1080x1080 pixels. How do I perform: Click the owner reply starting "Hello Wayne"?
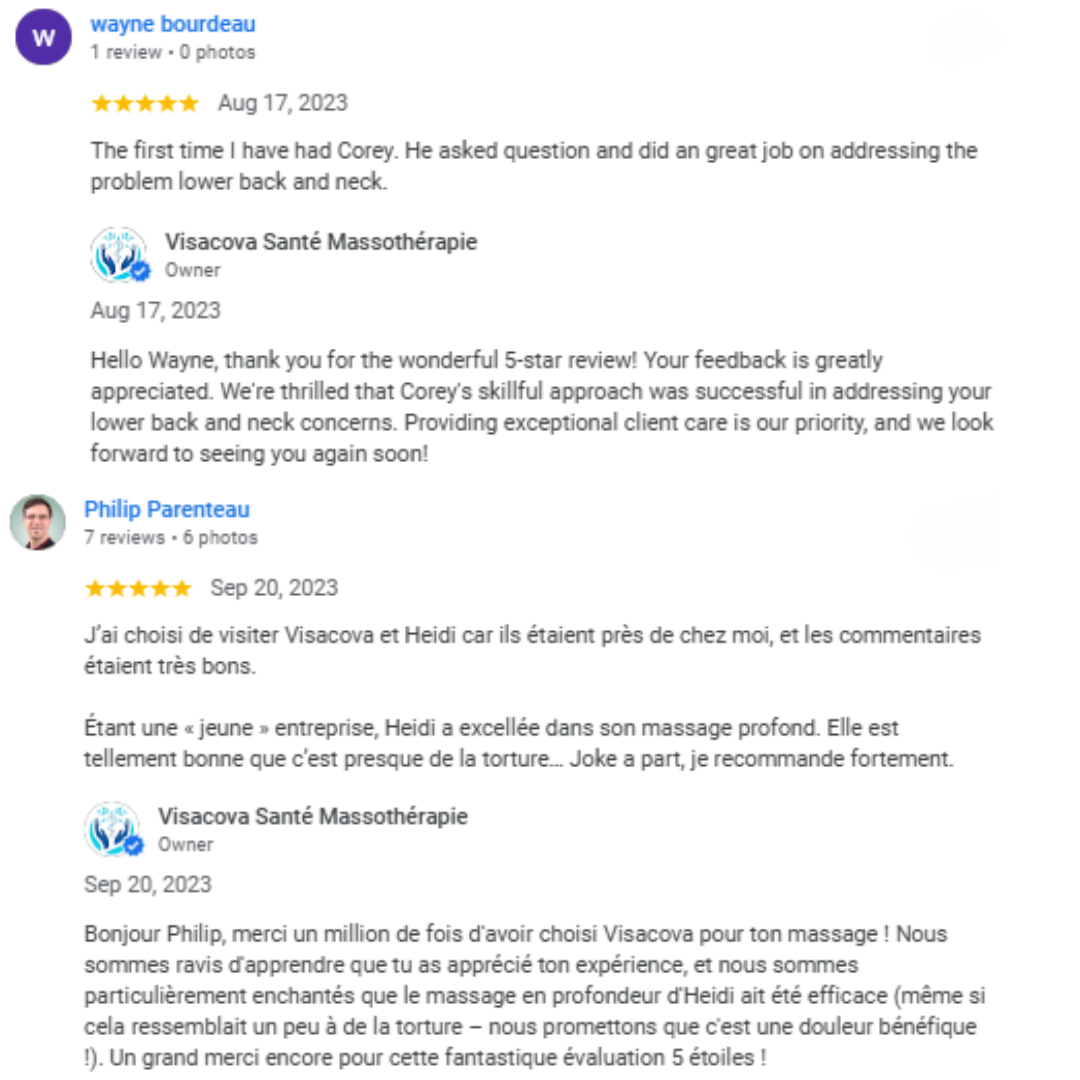(541, 406)
